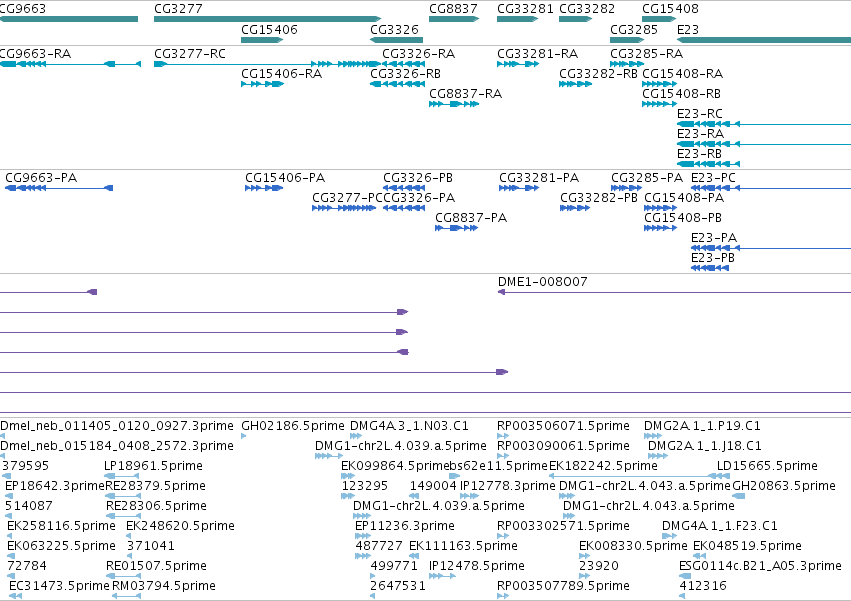Click the E23-RA transcript label
Screen dimensions: 851x601
701,134
